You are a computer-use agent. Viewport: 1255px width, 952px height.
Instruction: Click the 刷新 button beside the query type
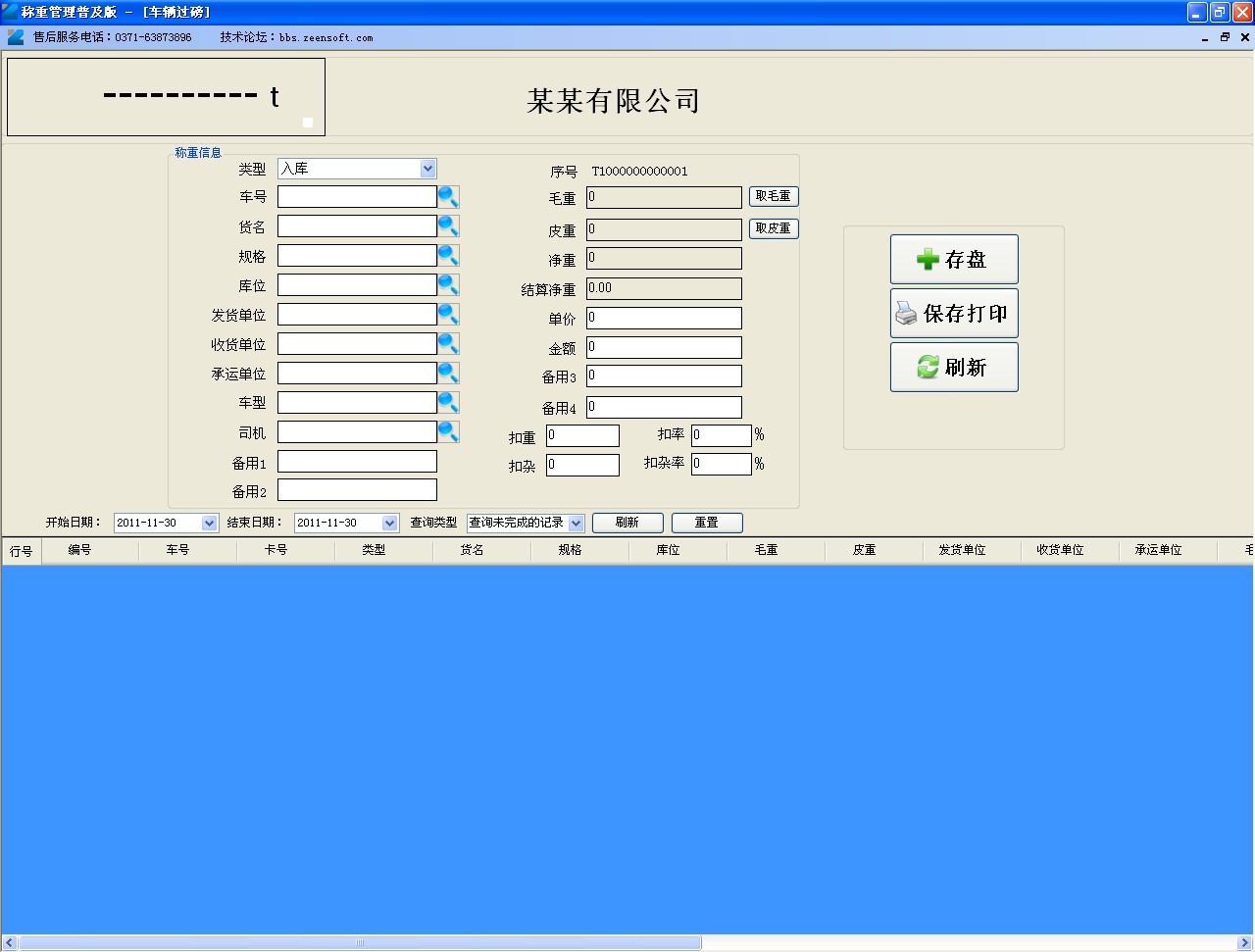[x=627, y=523]
